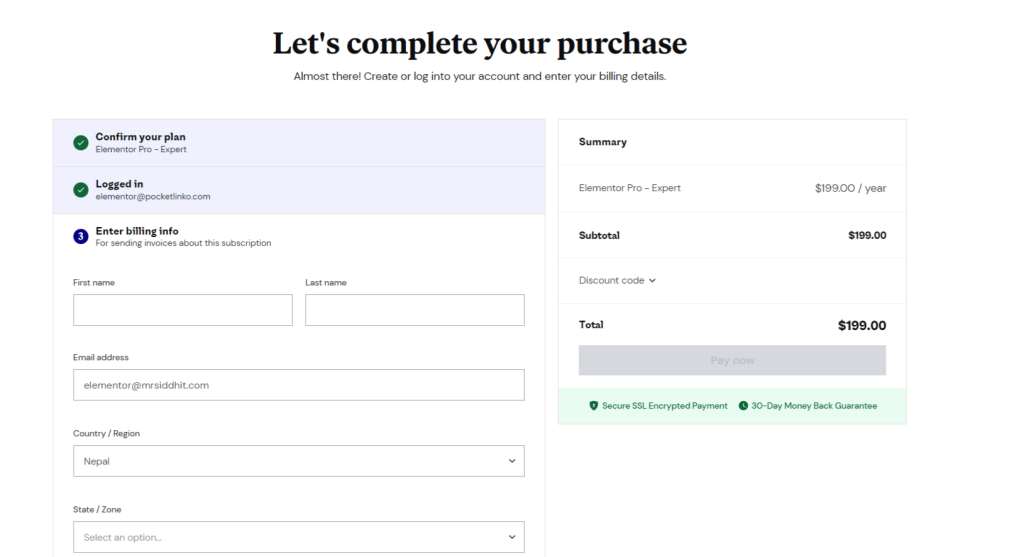Expand the Discount code section
This screenshot has height=557, width=1024.
click(617, 280)
